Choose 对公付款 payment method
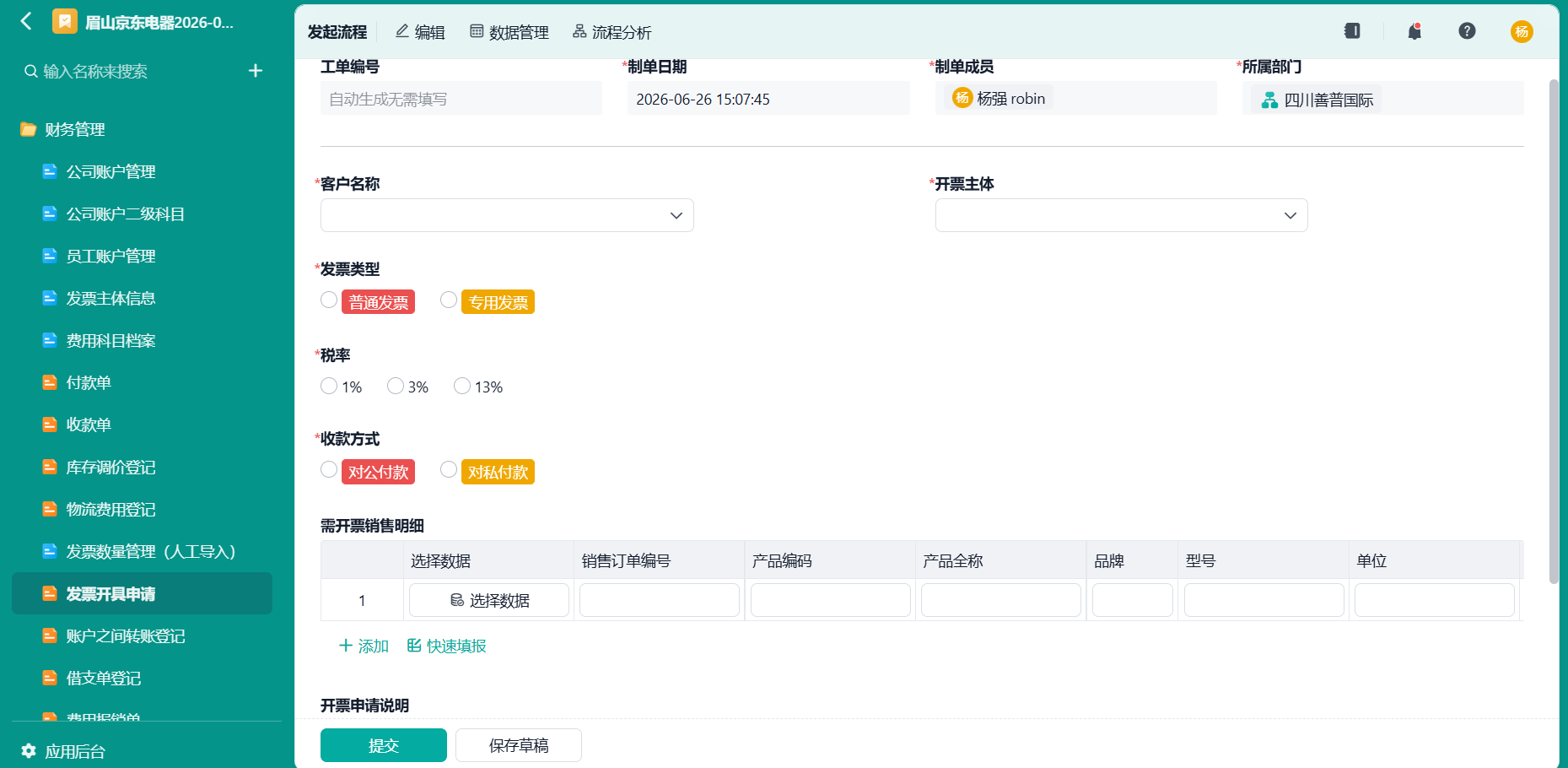The height and width of the screenshot is (768, 1568). [329, 470]
